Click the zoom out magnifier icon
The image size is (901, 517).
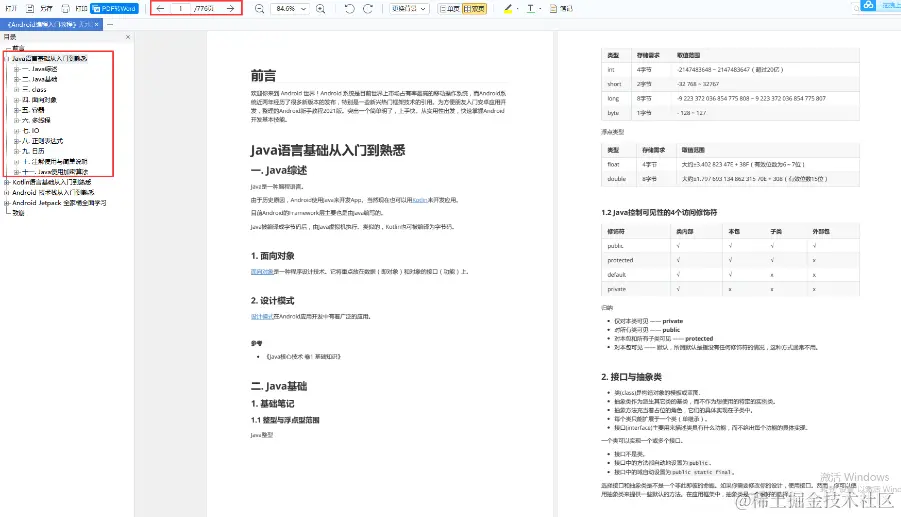tap(259, 9)
